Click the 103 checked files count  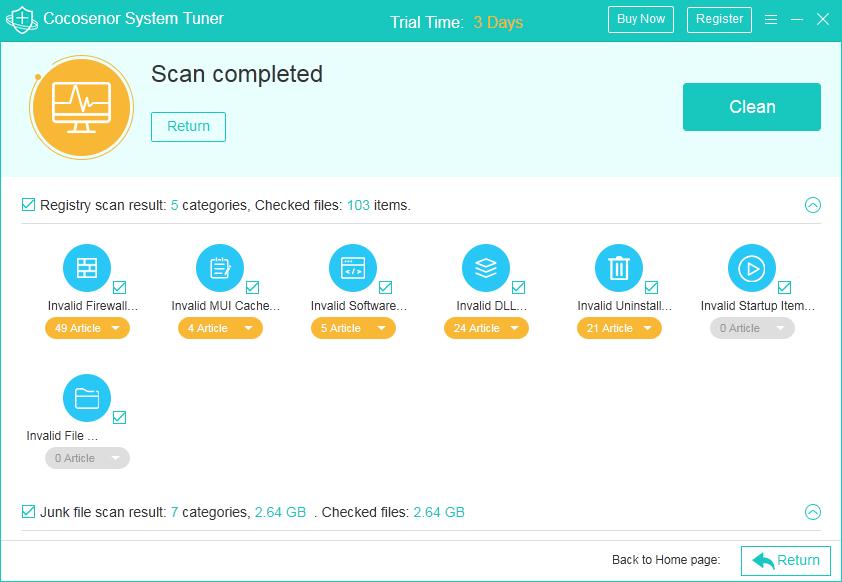tap(358, 205)
